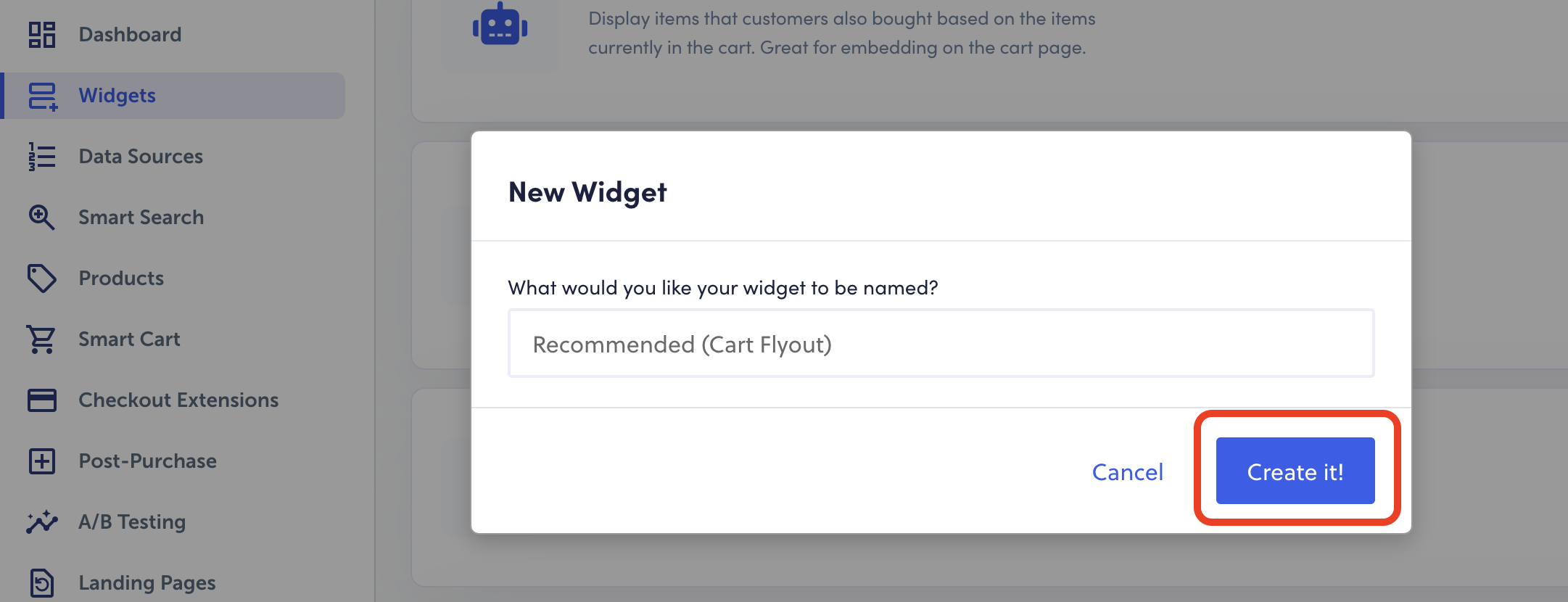This screenshot has height=602, width=1568.
Task: Navigate to Checkout Extensions
Action: pyautogui.click(x=178, y=400)
